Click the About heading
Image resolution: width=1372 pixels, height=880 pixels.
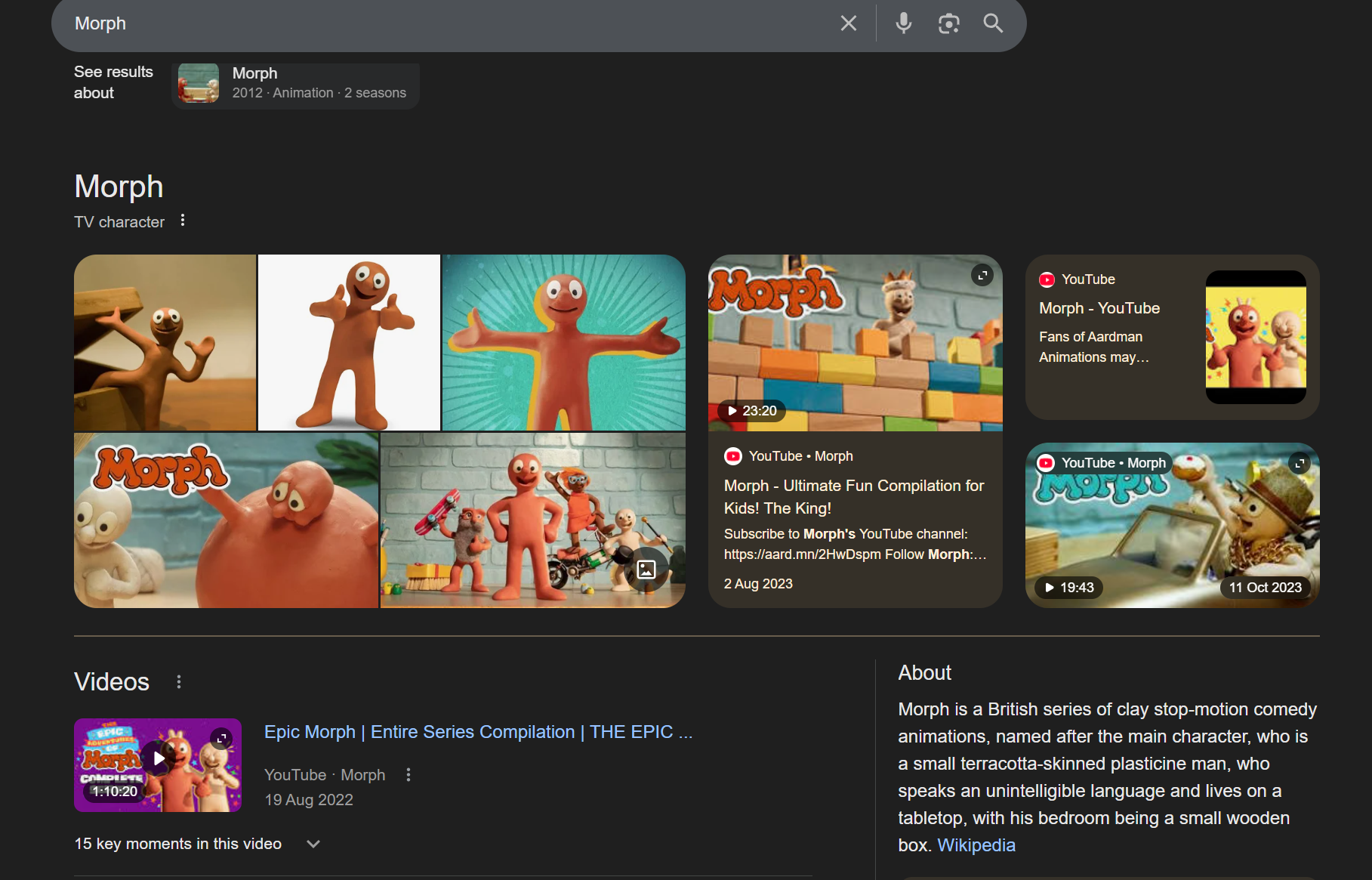pos(924,673)
